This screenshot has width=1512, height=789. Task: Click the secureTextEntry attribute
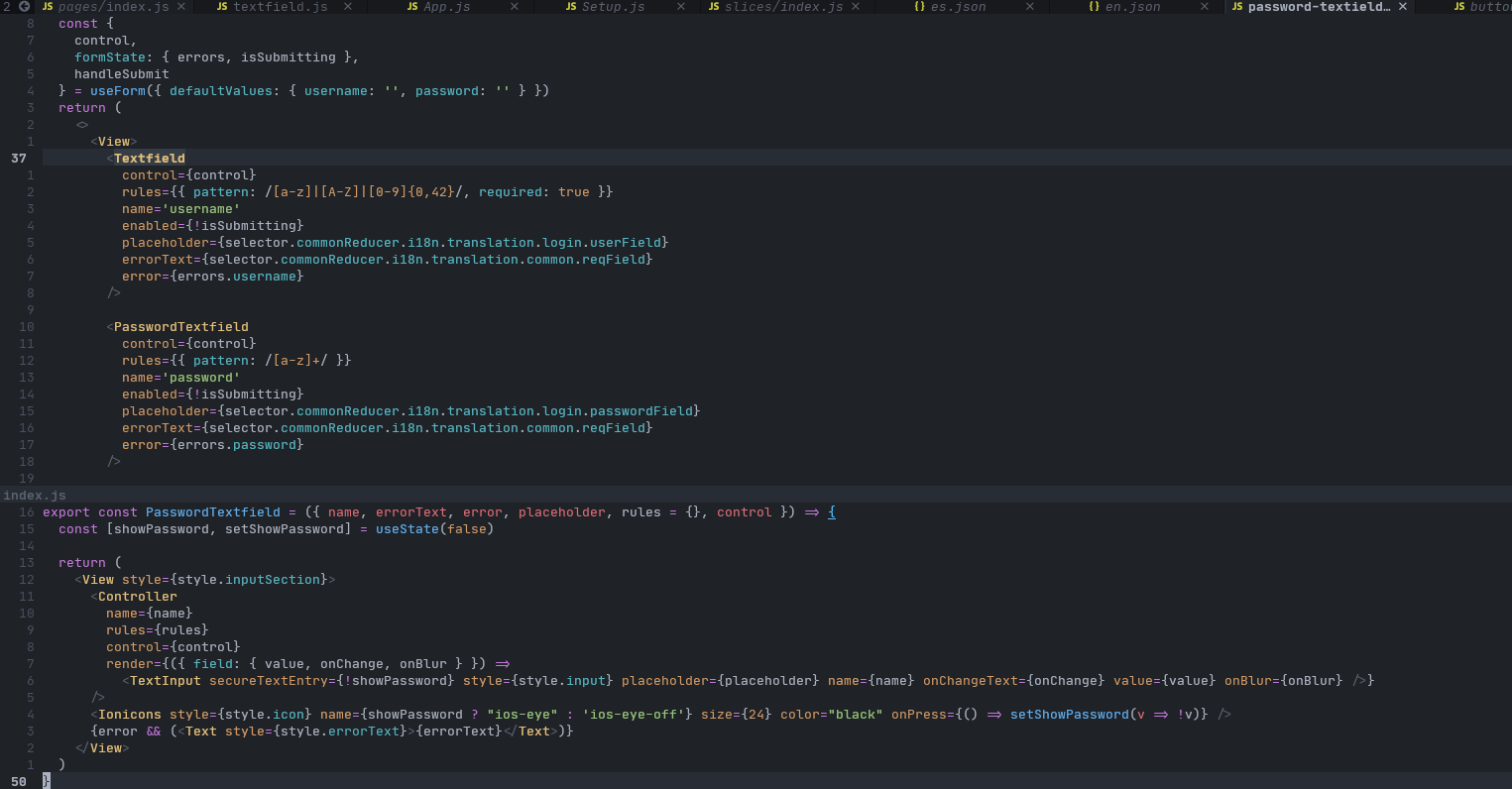coord(332,680)
